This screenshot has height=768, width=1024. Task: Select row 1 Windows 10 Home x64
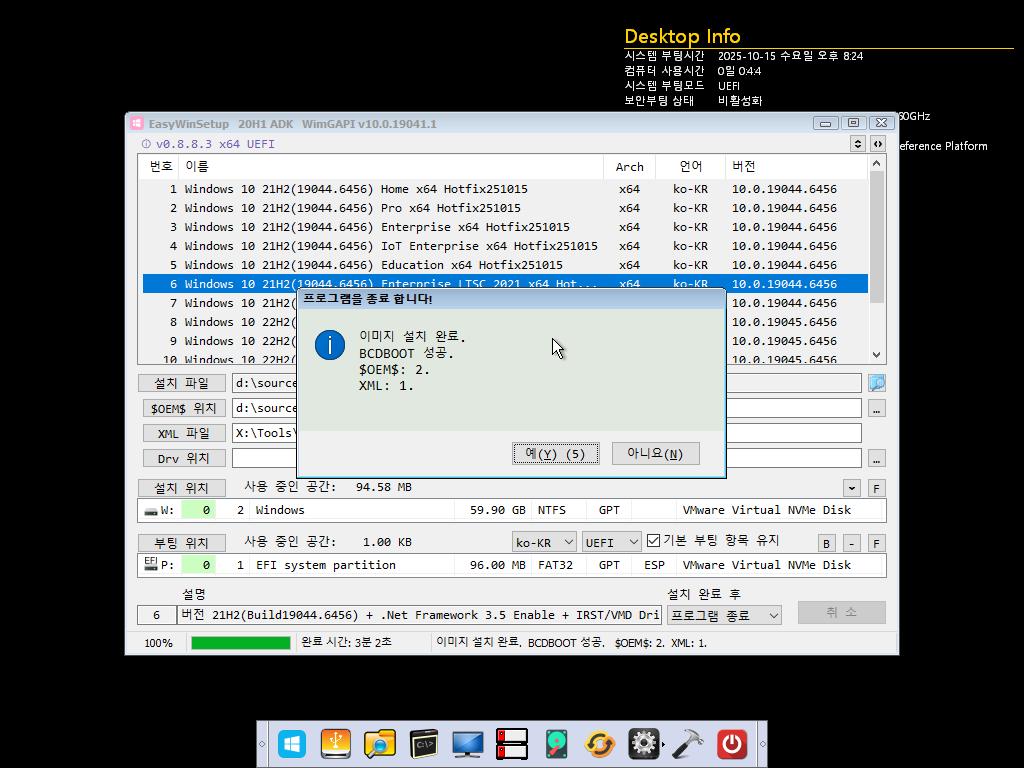click(x=505, y=189)
